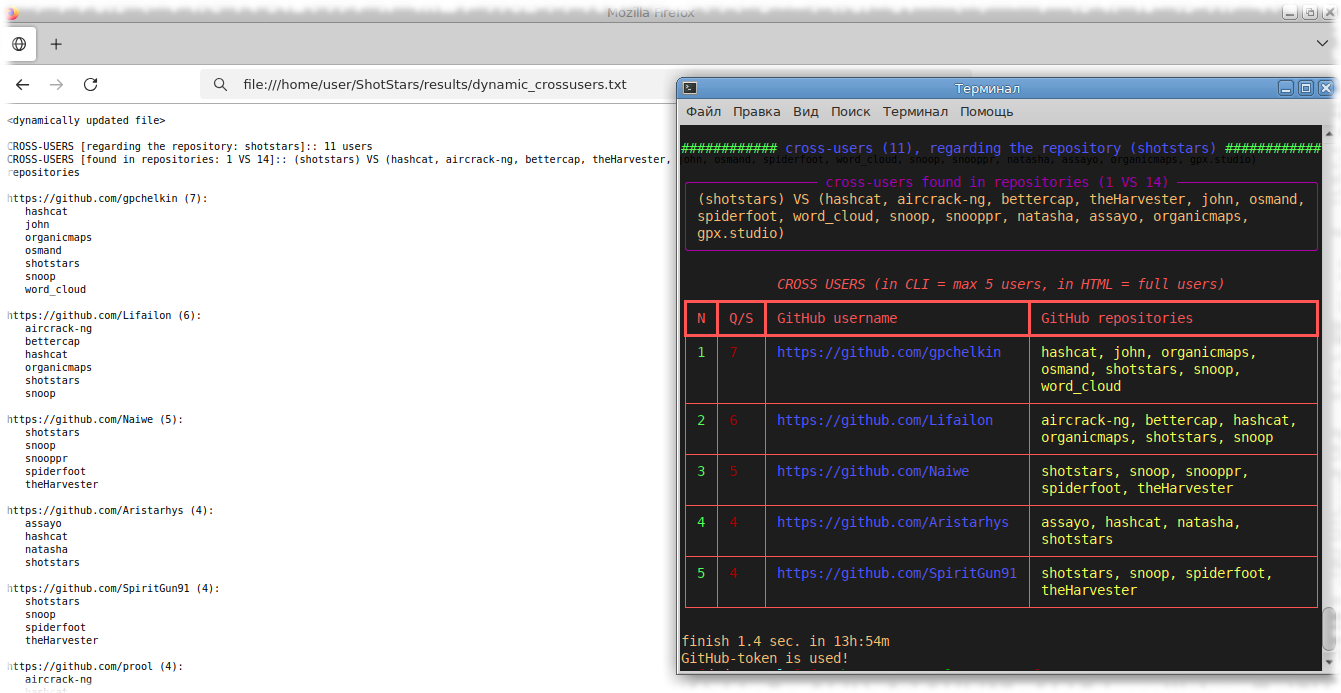Click the 'GitHub repositories' column header
Viewport: 1341px width, 693px height.
point(1117,319)
